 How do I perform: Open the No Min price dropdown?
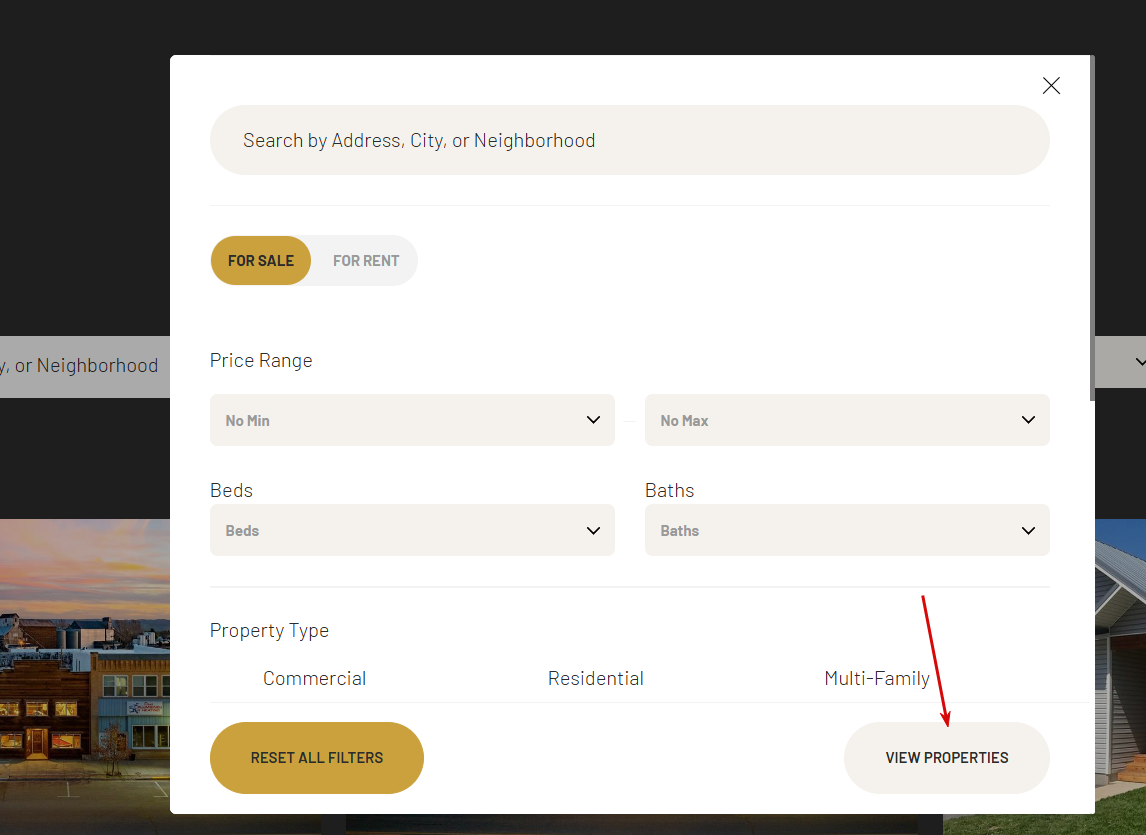click(x=411, y=420)
